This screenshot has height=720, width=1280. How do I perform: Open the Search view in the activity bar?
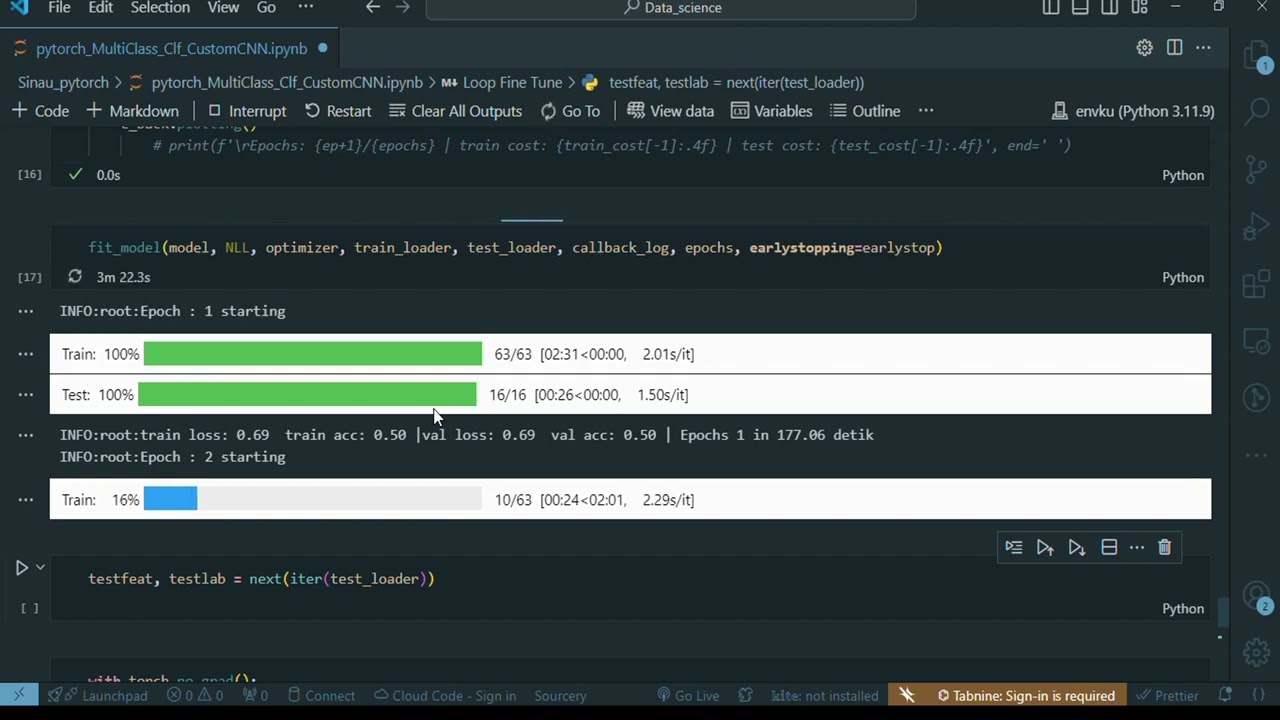(x=1256, y=111)
